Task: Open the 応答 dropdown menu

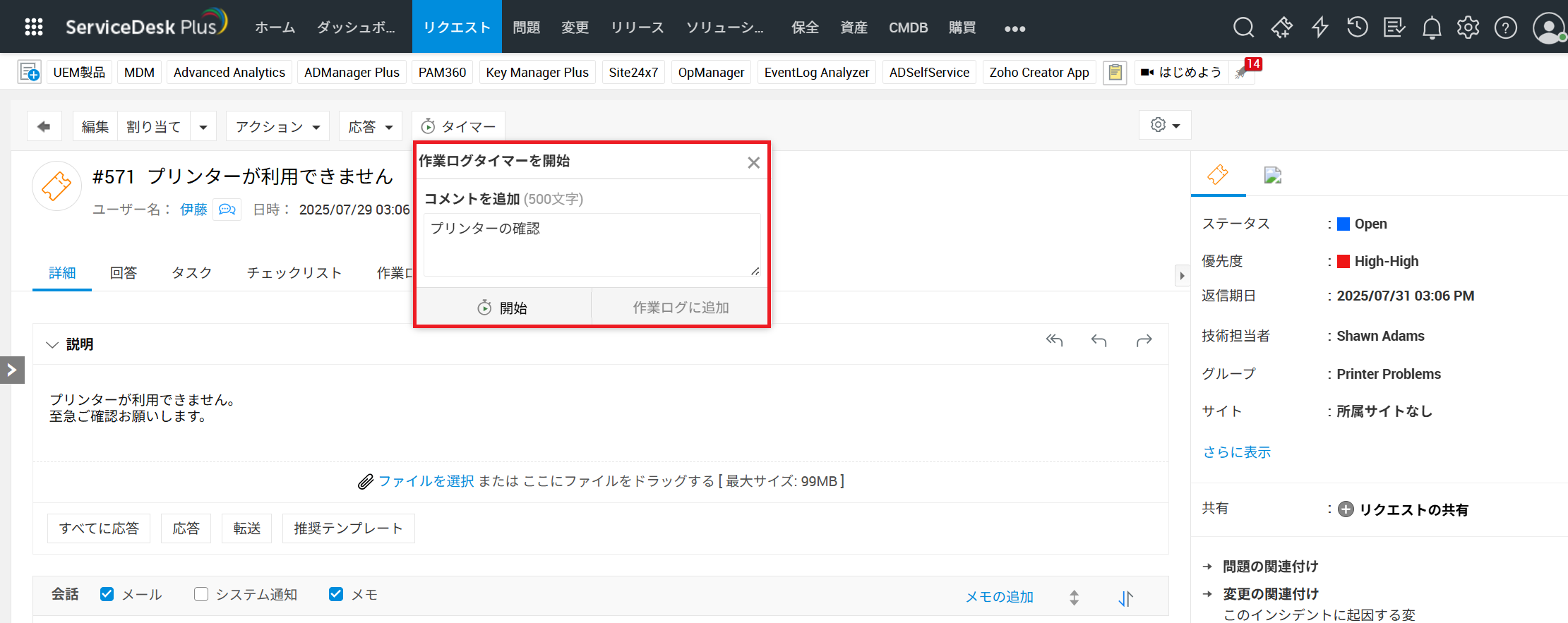Action: (x=370, y=126)
